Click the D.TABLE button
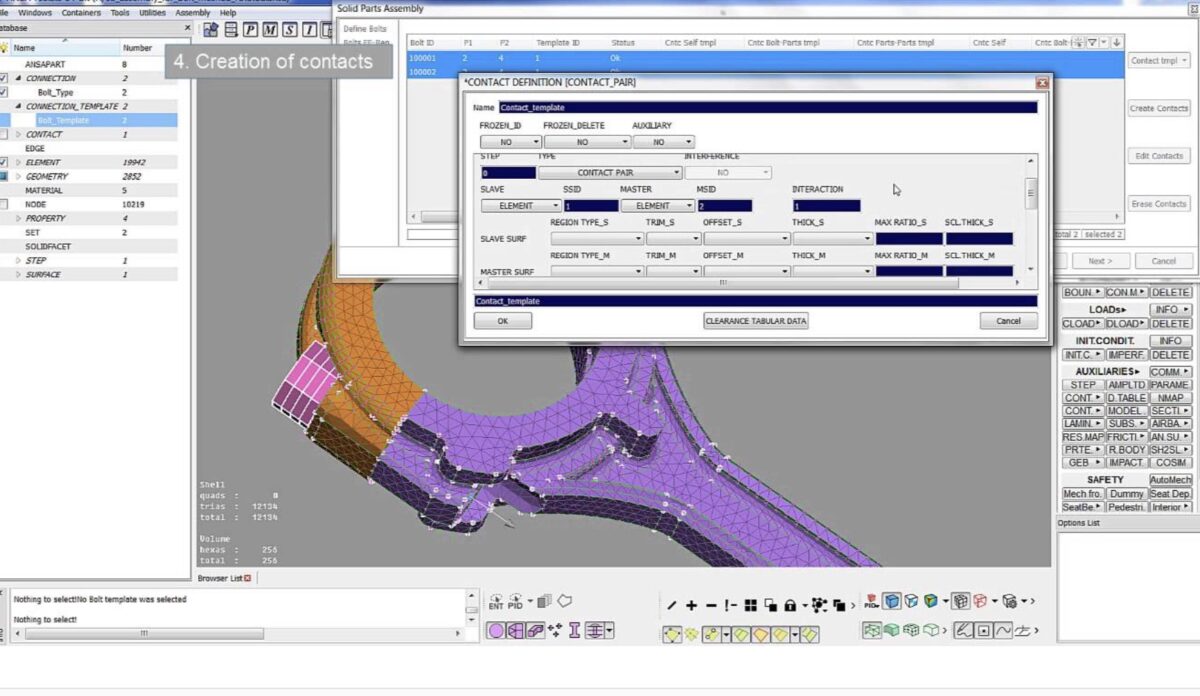 pyautogui.click(x=1126, y=398)
